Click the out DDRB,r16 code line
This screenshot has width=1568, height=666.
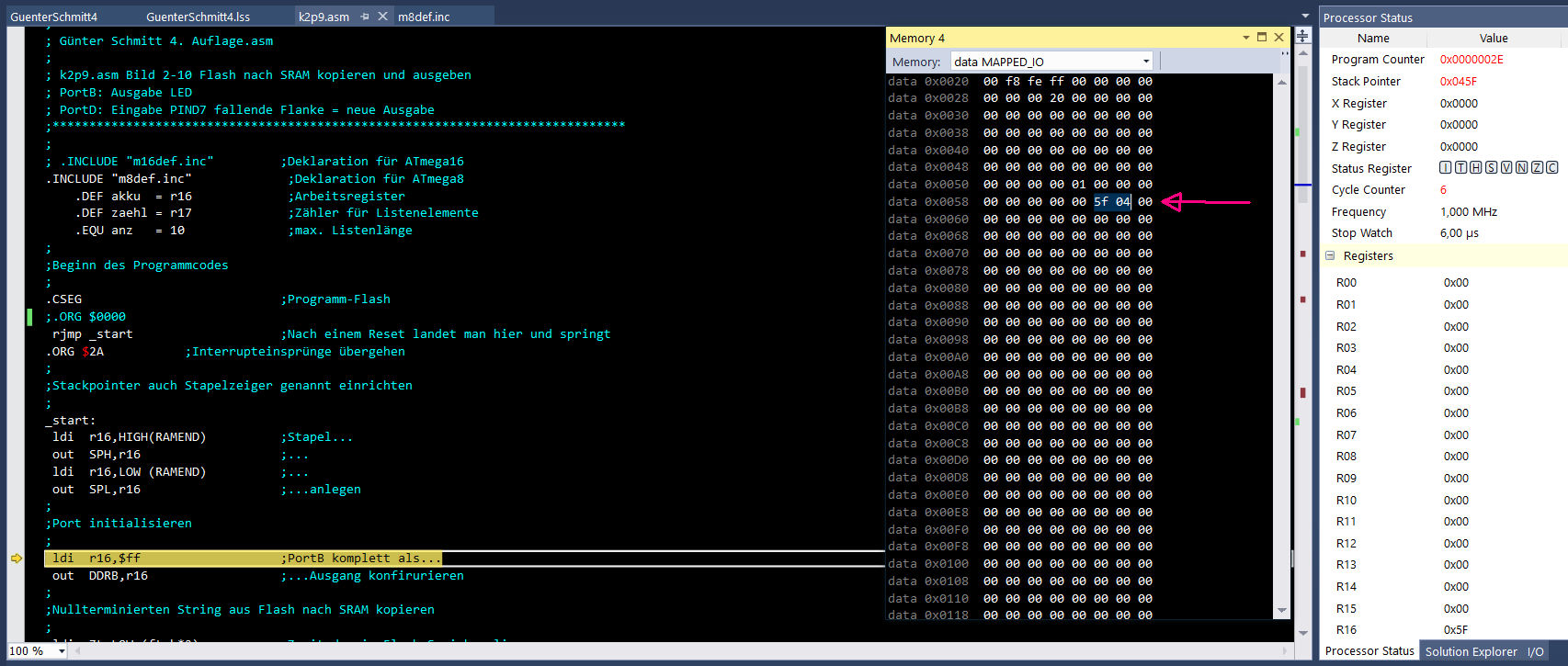pos(100,575)
